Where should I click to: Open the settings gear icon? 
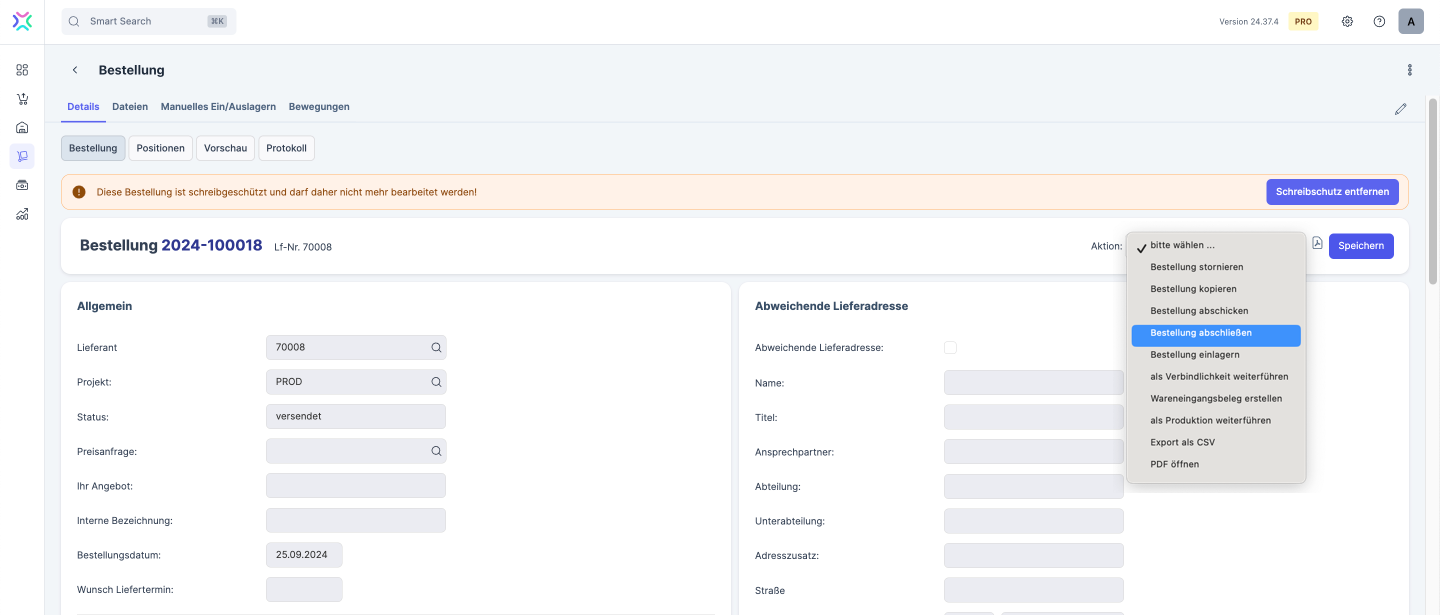(x=1347, y=21)
